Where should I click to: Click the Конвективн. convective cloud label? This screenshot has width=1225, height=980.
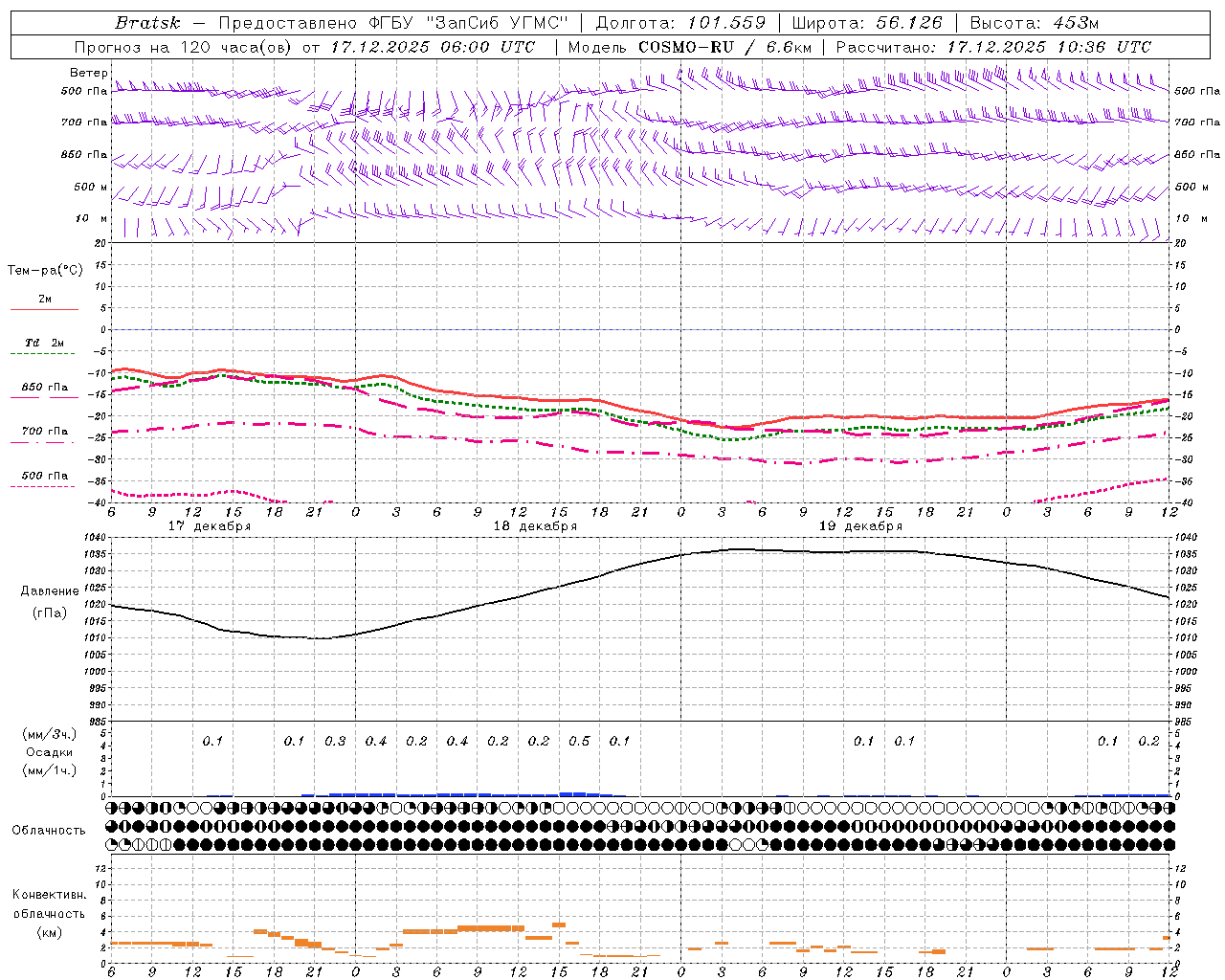tap(49, 894)
